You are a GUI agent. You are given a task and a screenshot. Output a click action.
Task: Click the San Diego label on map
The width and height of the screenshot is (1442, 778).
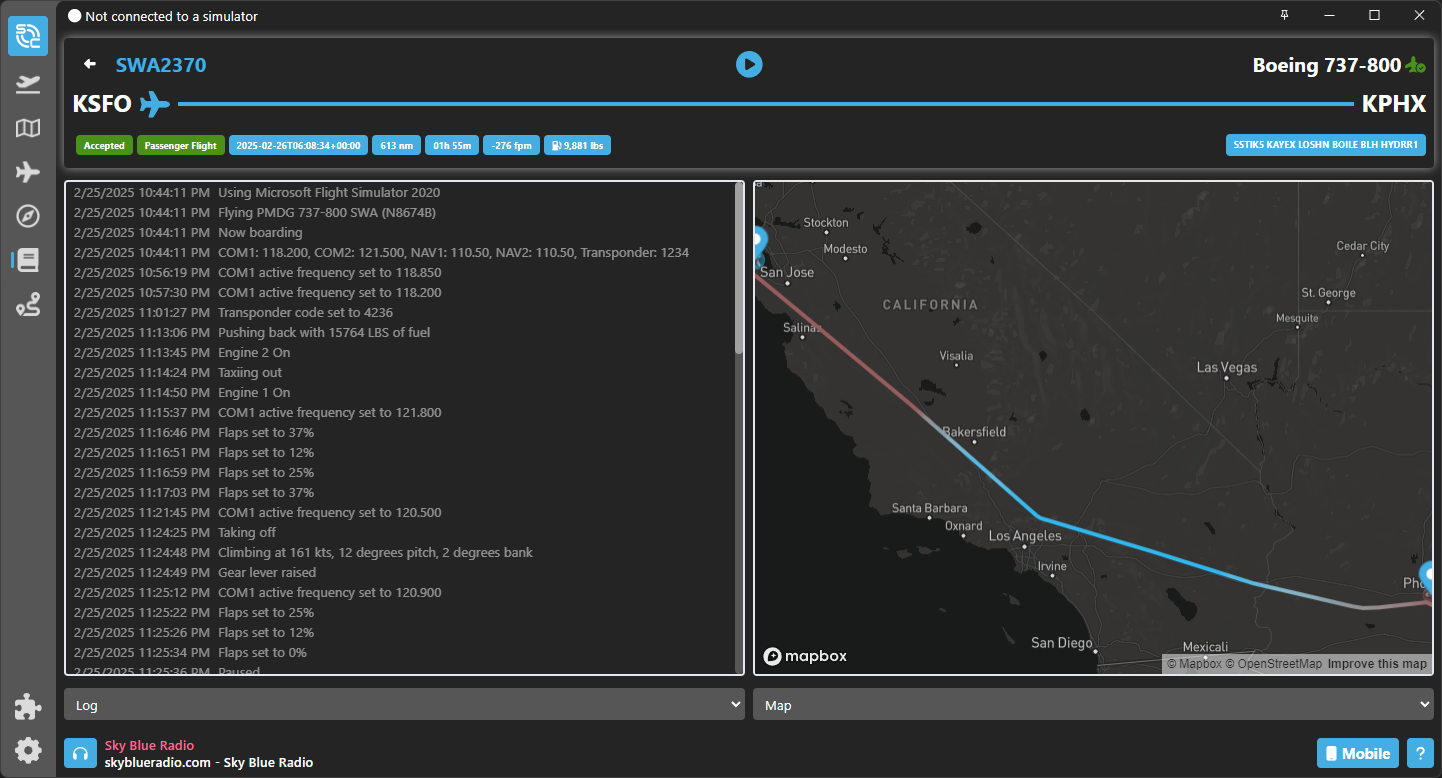[1062, 643]
